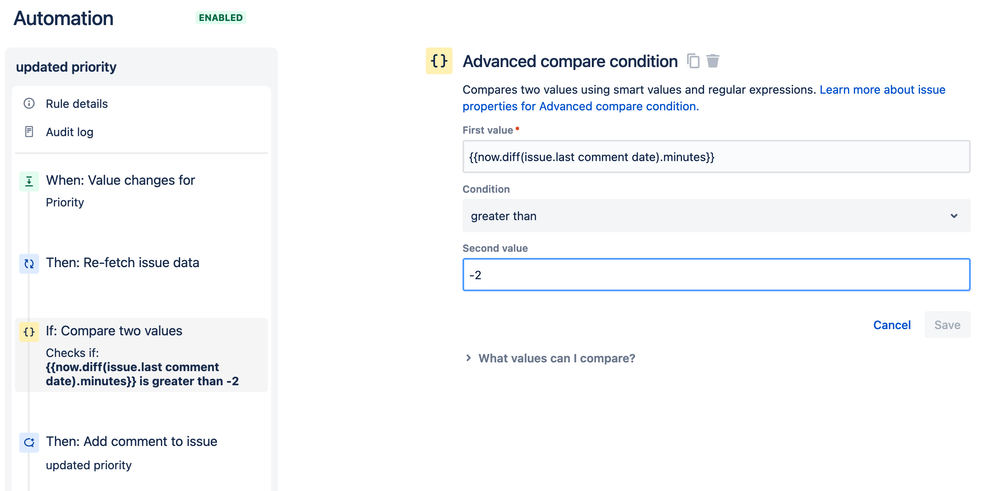Image resolution: width=999 pixels, height=491 pixels.
Task: Click the trash delete component icon
Action: (x=713, y=61)
